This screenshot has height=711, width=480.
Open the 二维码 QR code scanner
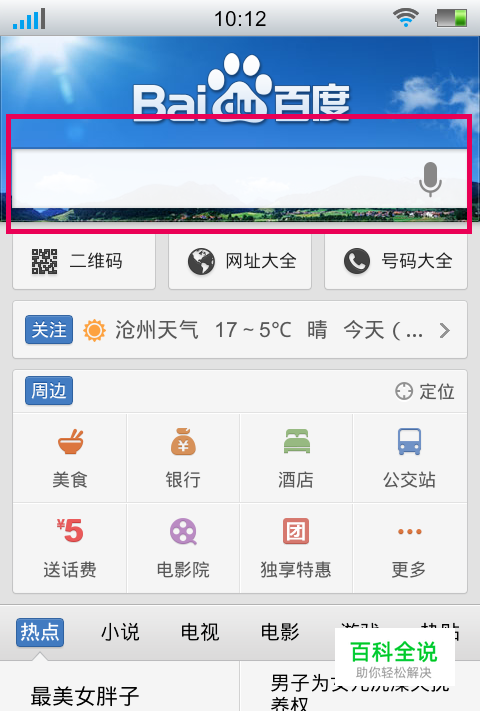point(84,261)
